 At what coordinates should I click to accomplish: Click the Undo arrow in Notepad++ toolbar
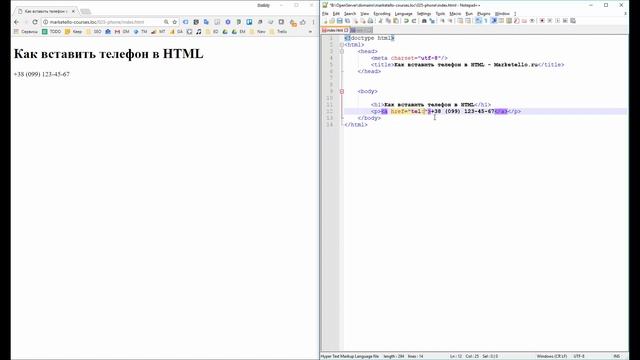coord(406,21)
